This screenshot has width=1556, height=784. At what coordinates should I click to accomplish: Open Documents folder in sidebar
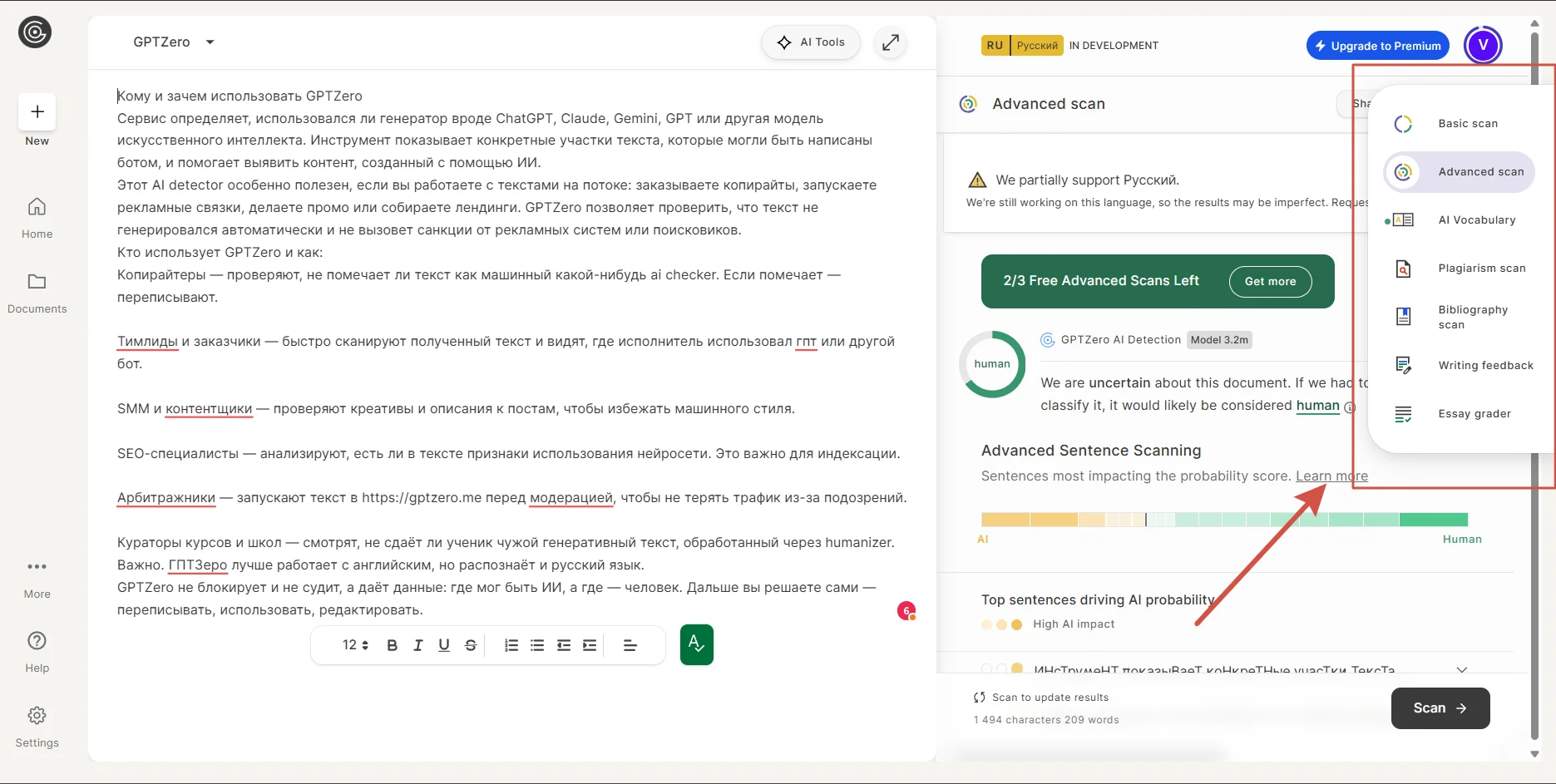(x=37, y=293)
